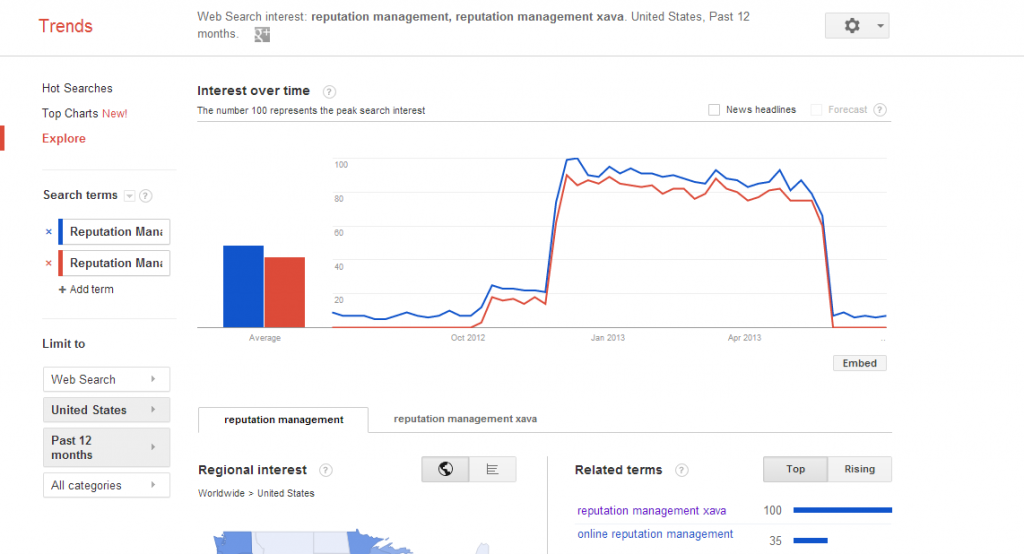Switch regional interest to globe map view
Viewport: 1024px width, 554px height.
coord(445,469)
